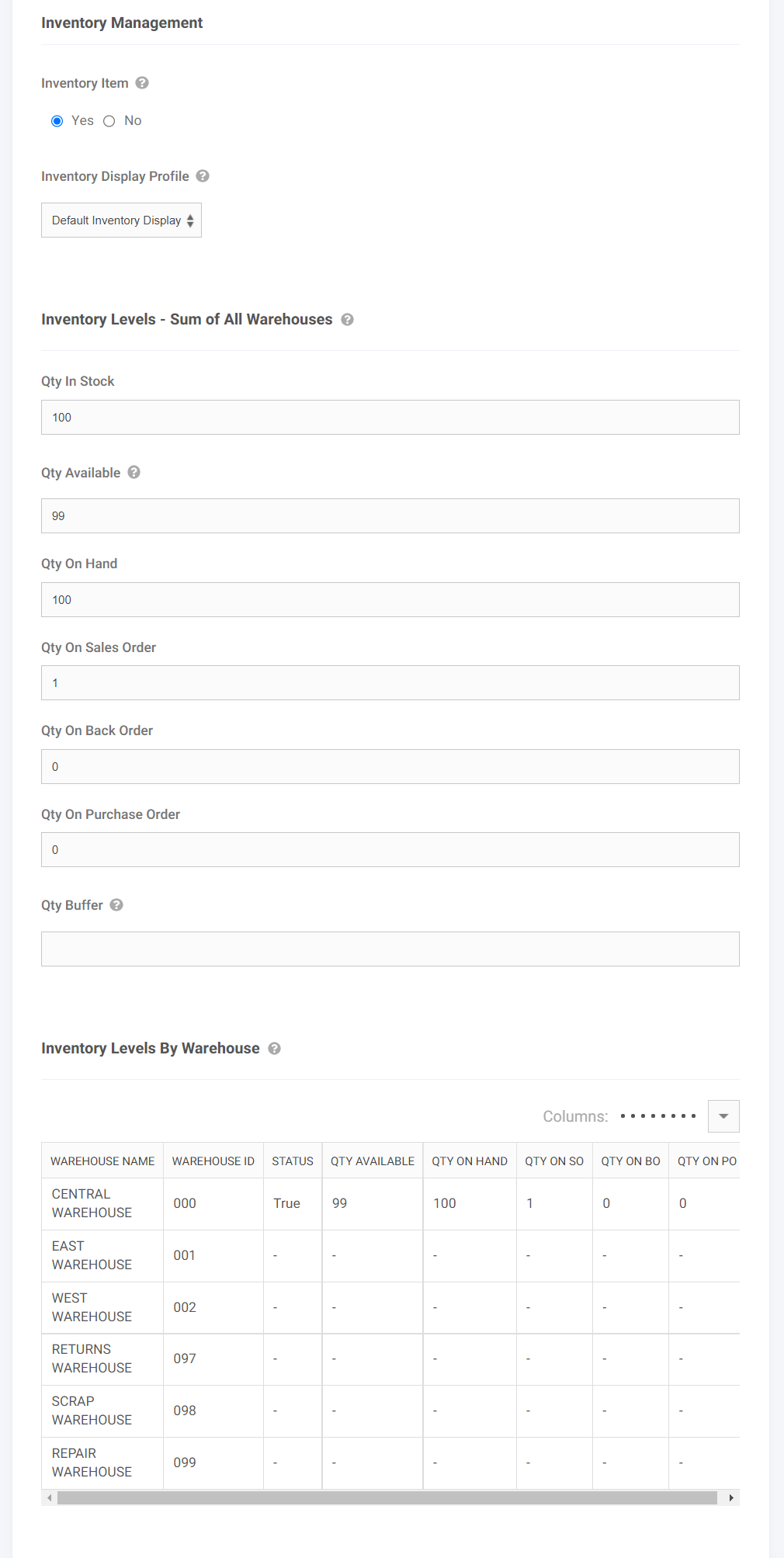Open the Columns selector dropdown arrow
This screenshot has width=784, height=1558.
pyautogui.click(x=723, y=1116)
